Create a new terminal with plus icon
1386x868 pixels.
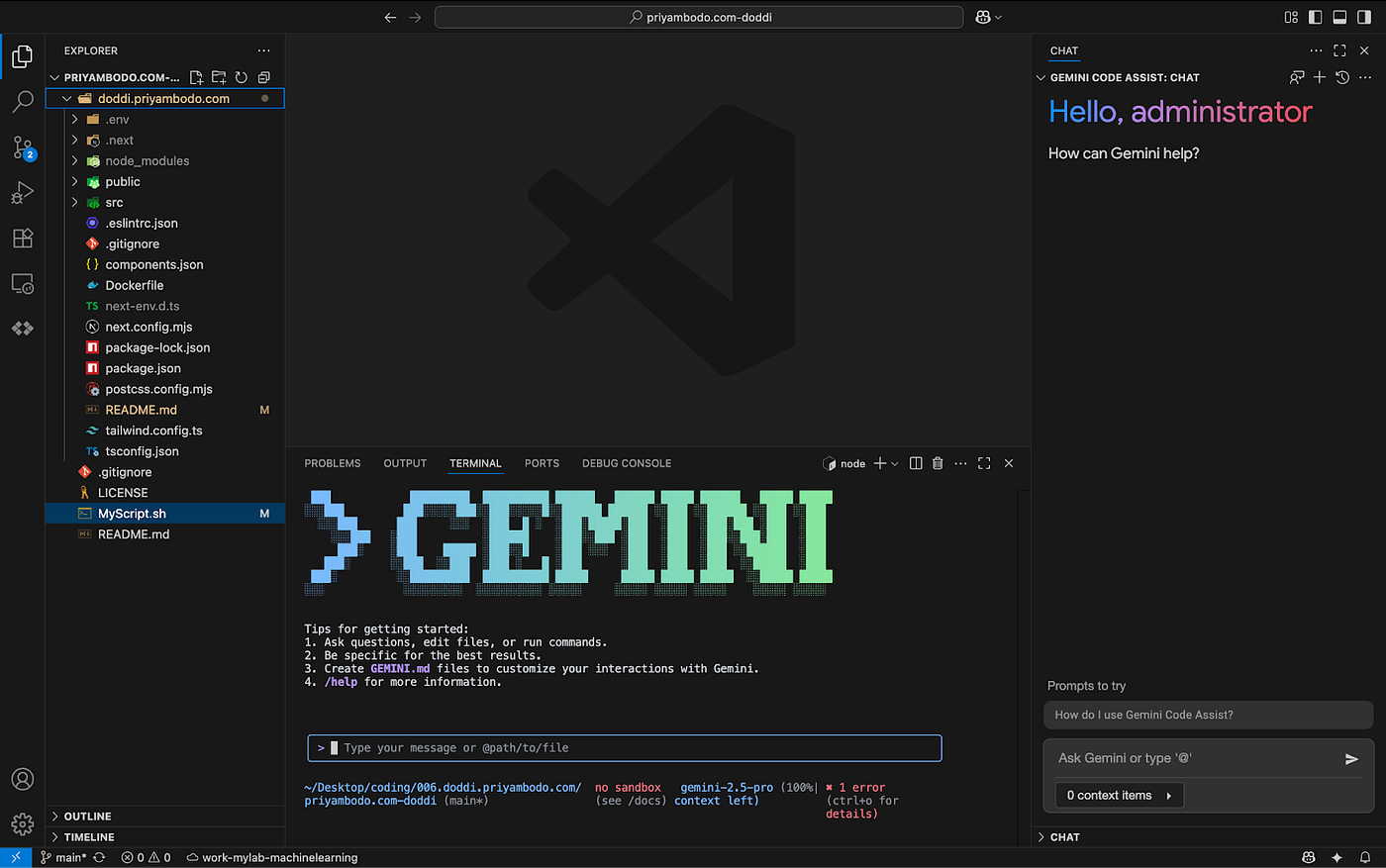click(x=879, y=463)
